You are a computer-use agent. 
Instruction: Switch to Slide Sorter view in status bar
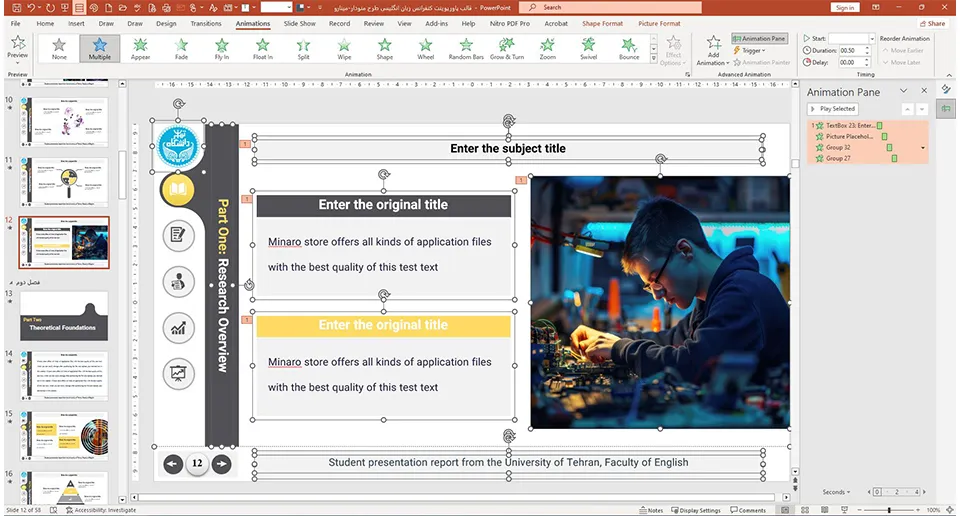tap(804, 510)
